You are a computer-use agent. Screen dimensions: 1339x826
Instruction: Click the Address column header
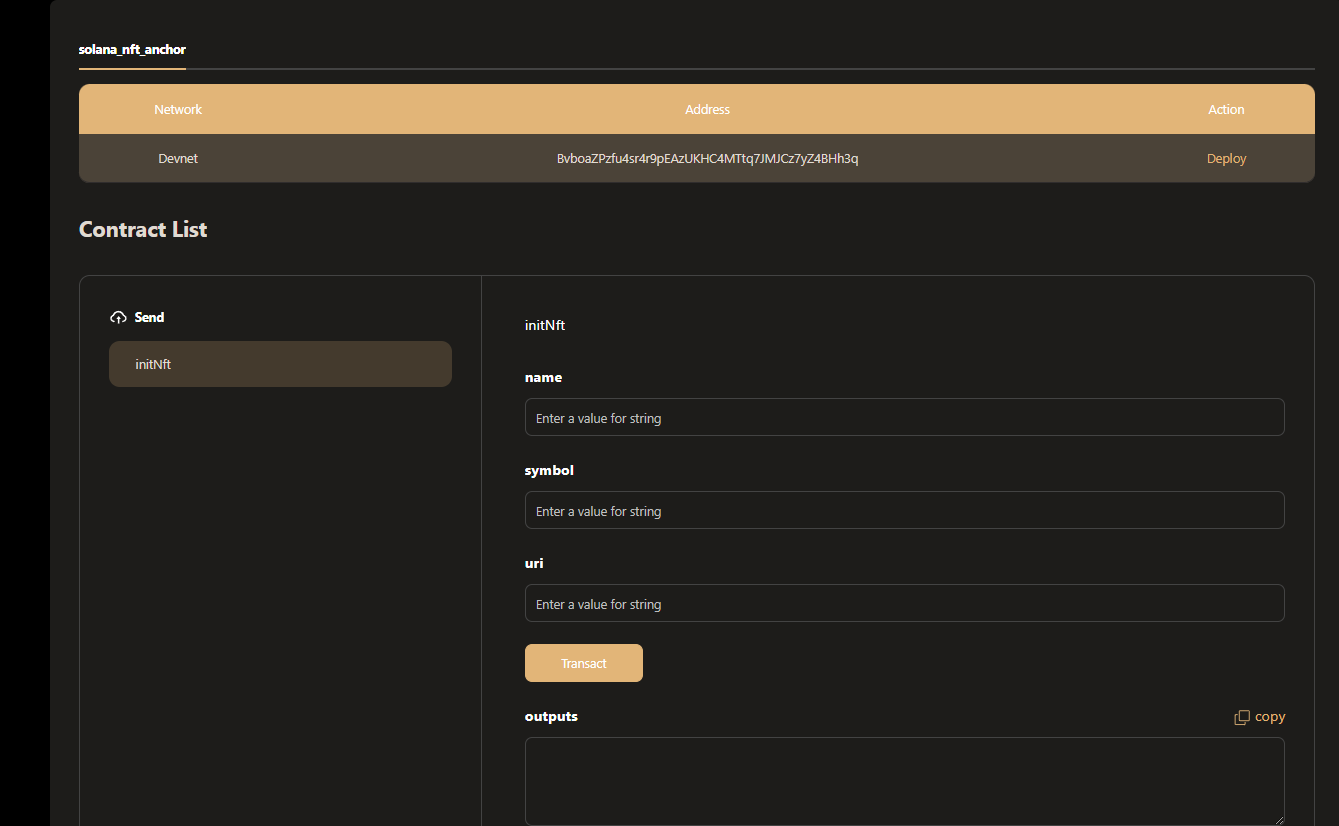[x=707, y=109]
